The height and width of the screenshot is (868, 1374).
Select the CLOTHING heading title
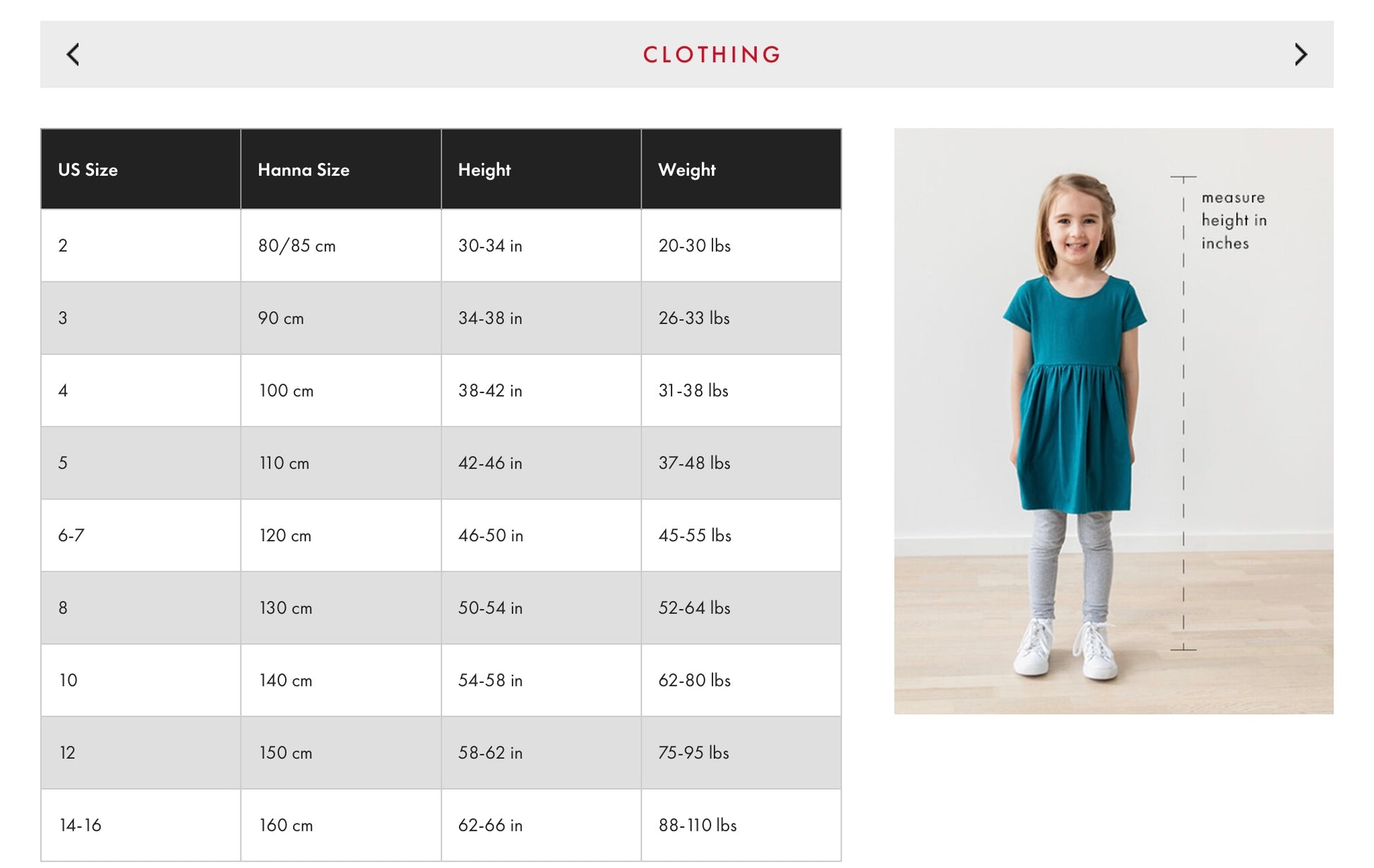pos(712,54)
